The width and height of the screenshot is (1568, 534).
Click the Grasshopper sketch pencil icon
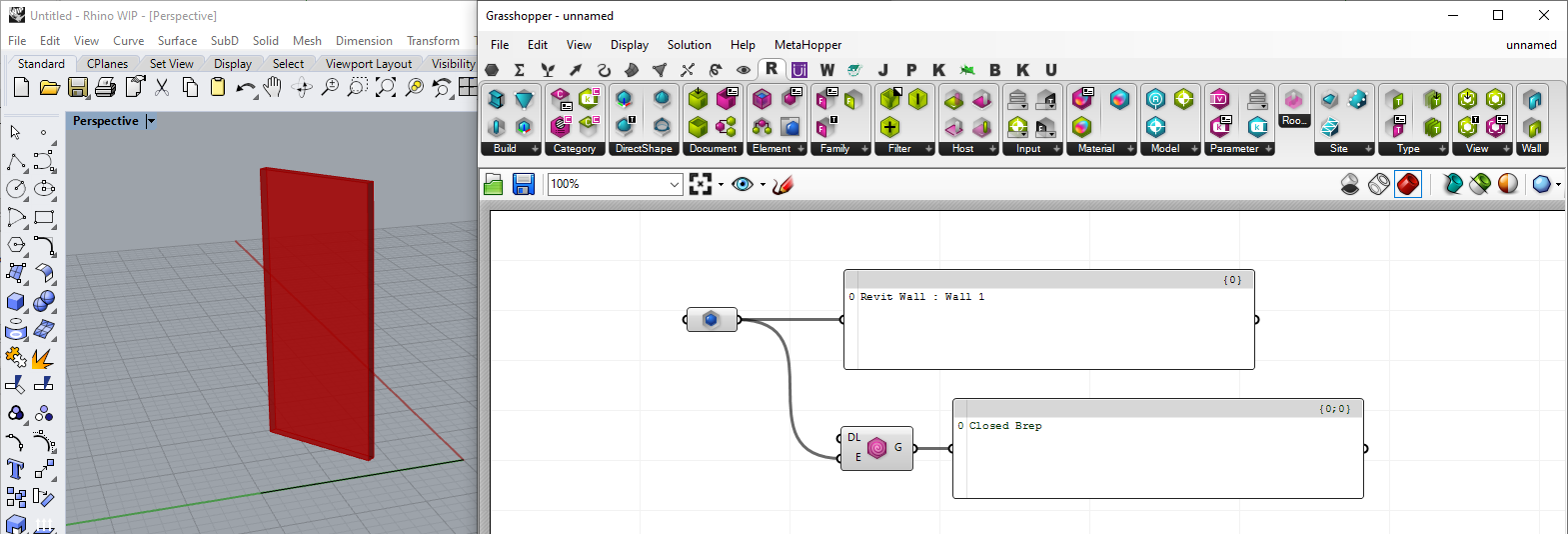click(783, 184)
